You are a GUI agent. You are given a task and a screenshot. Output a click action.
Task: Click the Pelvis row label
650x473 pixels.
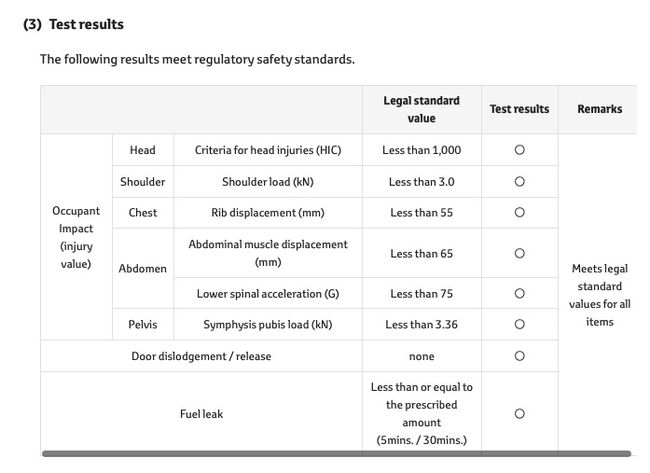(143, 325)
